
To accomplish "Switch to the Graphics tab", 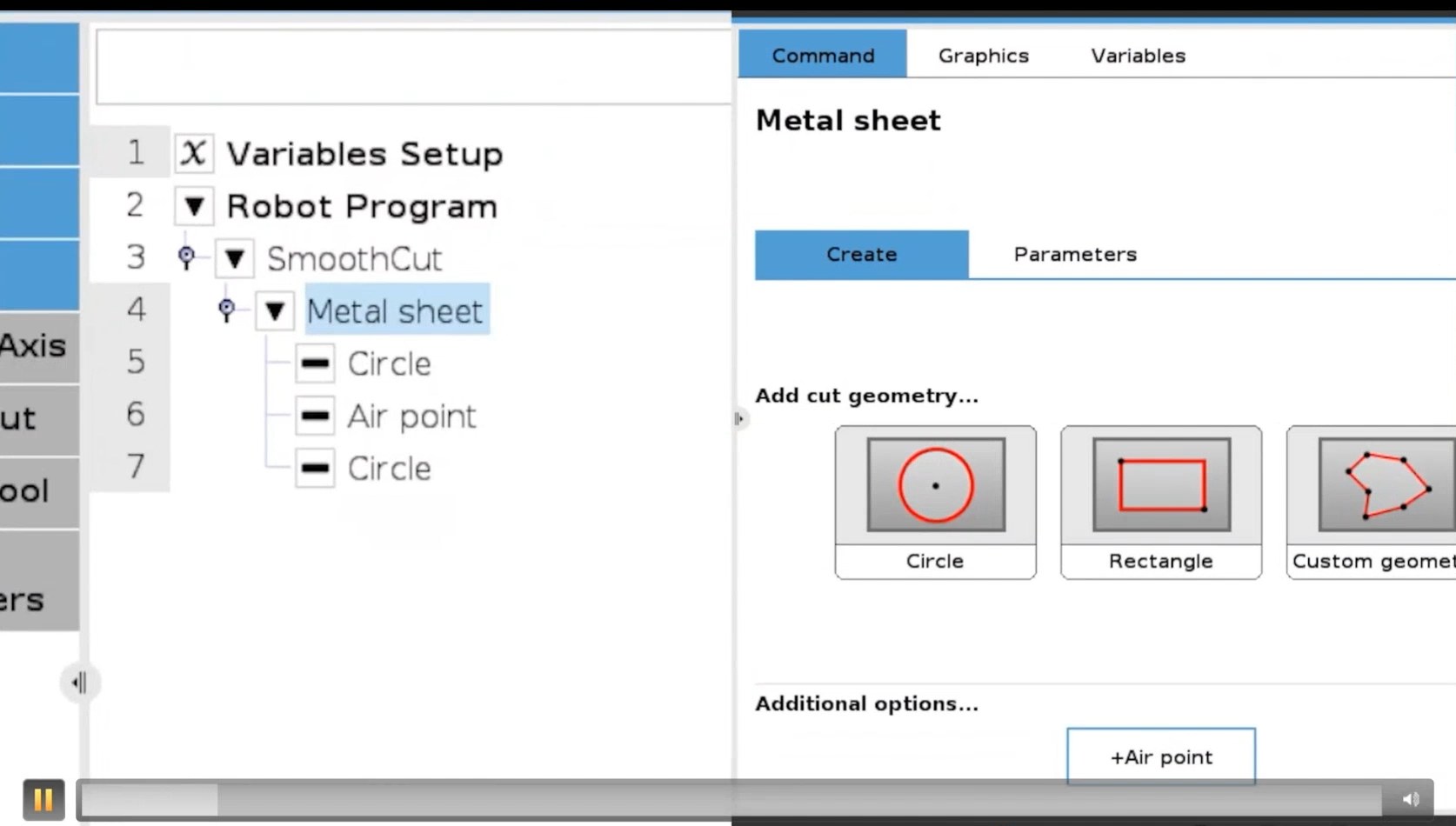I will coord(984,56).
